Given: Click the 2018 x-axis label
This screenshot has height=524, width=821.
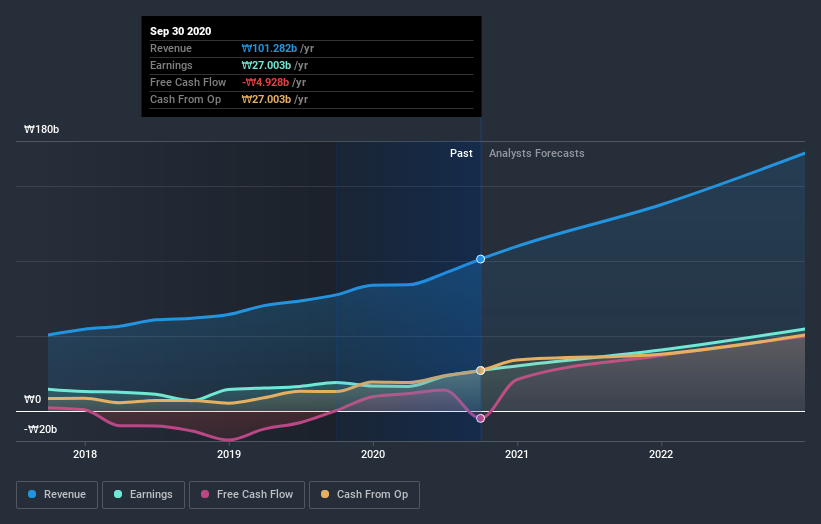Looking at the screenshot, I should (85, 454).
